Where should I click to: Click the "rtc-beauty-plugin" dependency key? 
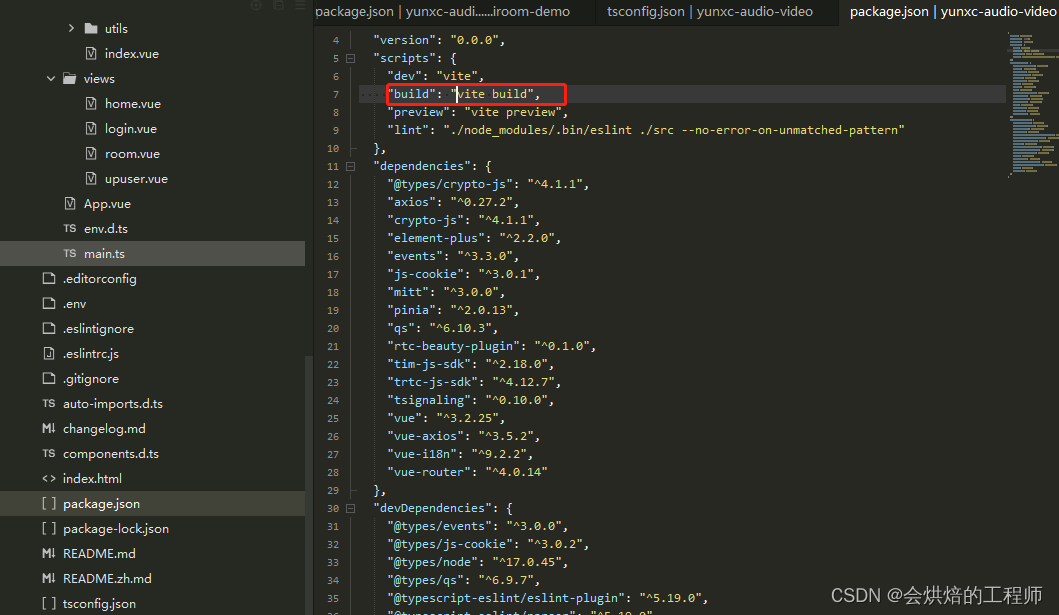point(453,346)
